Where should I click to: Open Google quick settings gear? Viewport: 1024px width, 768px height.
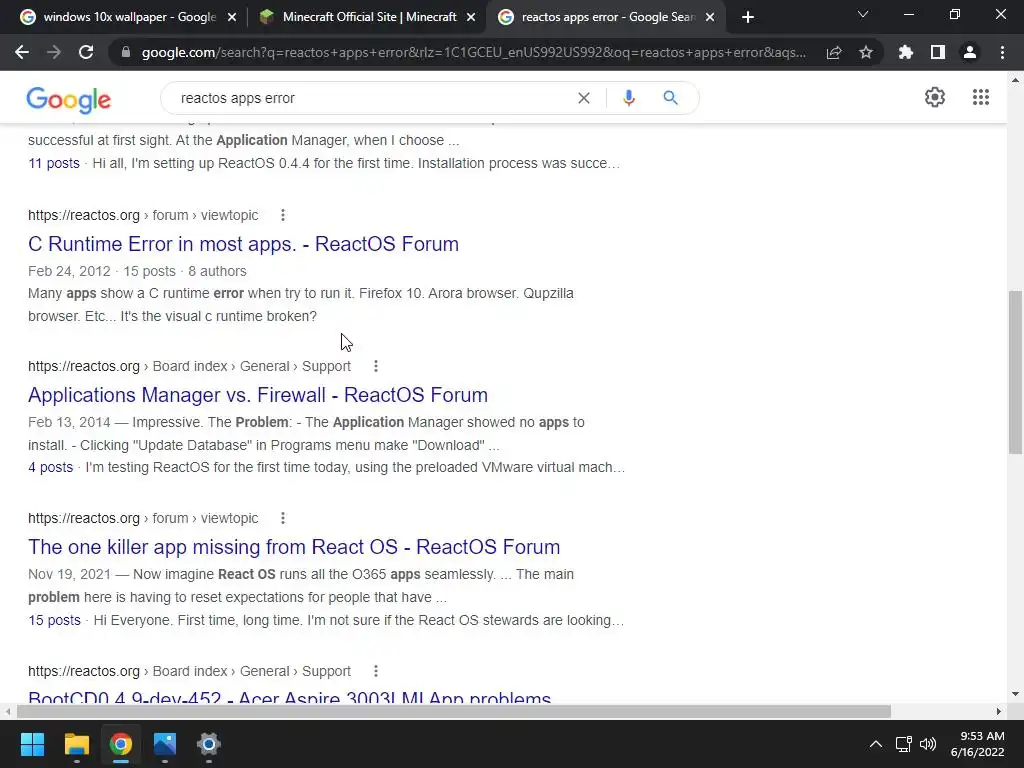coord(935,97)
